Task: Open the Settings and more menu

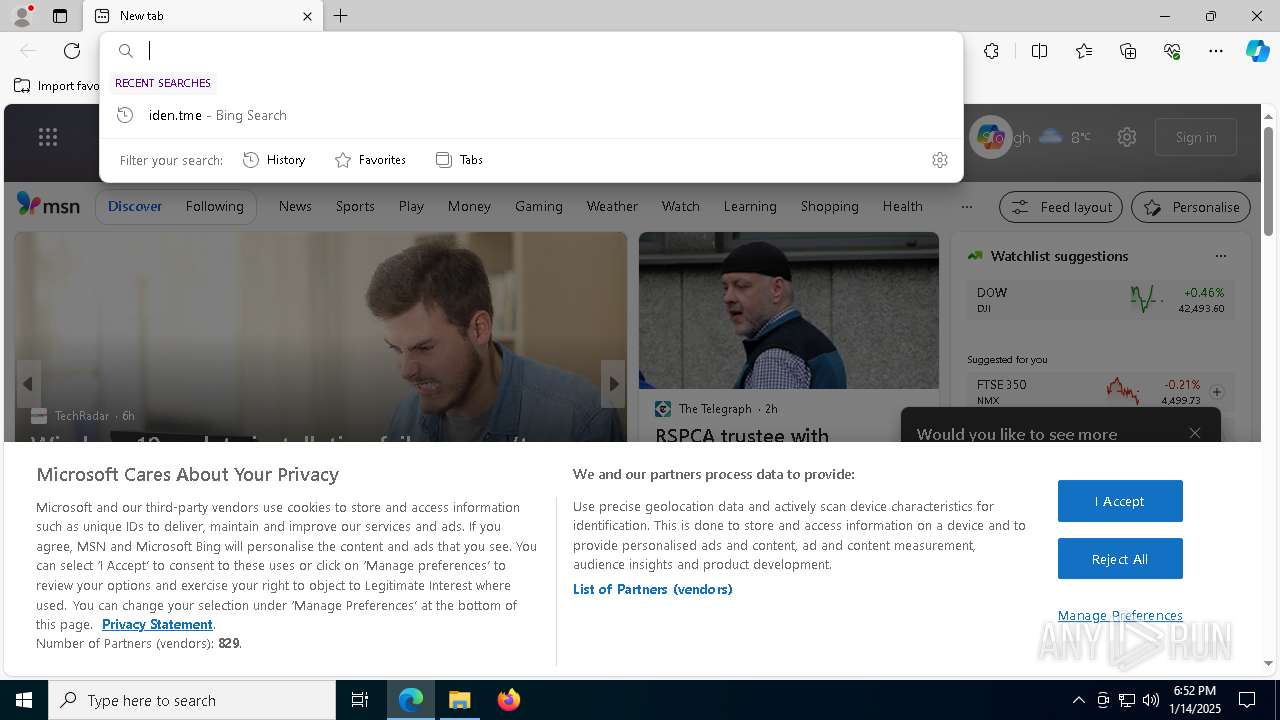Action: (x=1216, y=51)
